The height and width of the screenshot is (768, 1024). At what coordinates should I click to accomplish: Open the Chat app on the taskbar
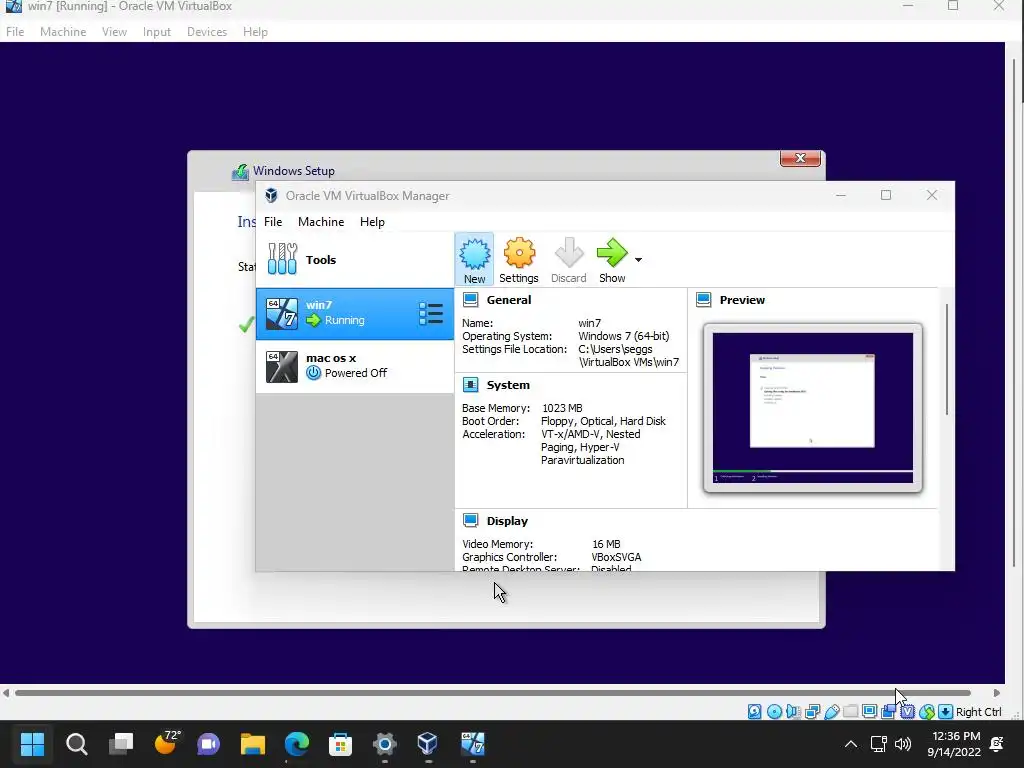(208, 744)
